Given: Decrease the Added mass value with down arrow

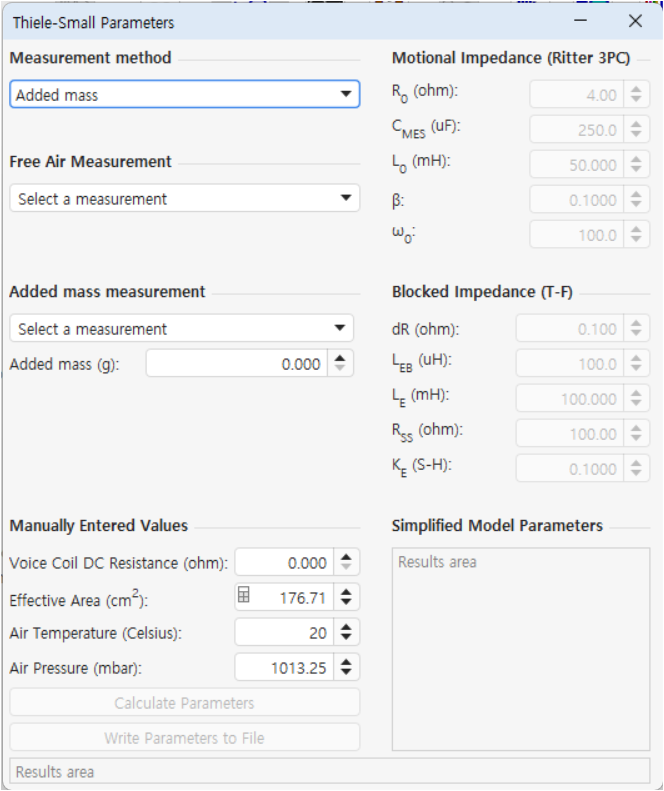Looking at the screenshot, I should click(341, 370).
